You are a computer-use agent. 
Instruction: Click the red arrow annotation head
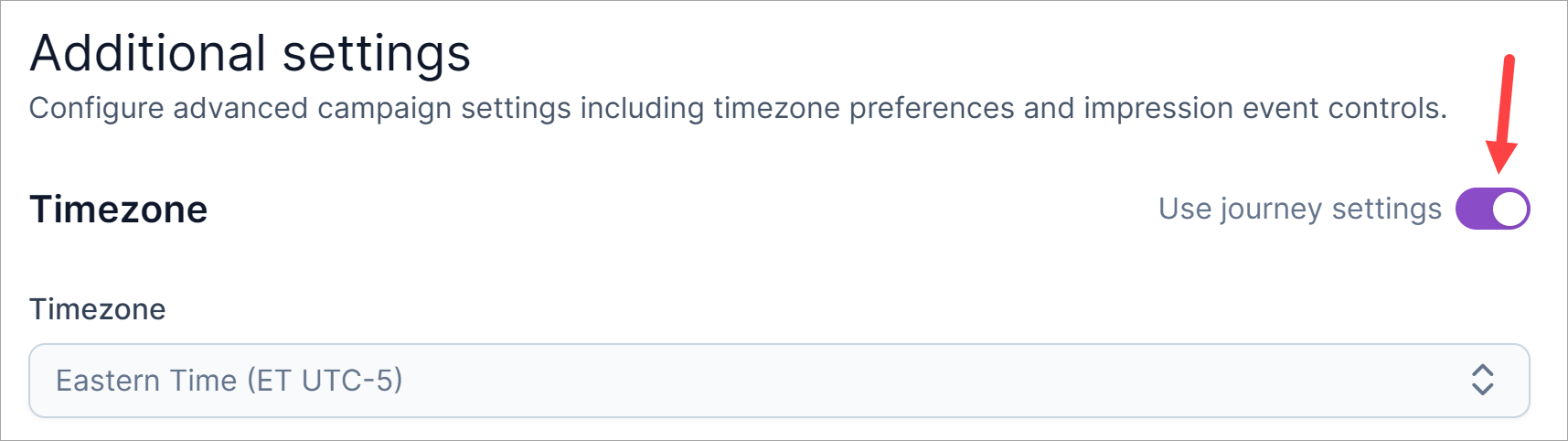click(x=1500, y=157)
